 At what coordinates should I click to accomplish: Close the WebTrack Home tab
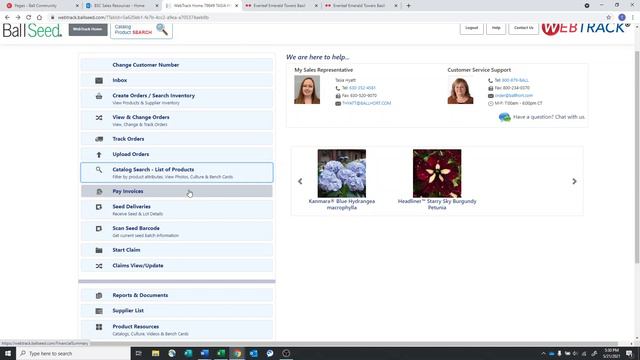pyautogui.click(x=236, y=6)
